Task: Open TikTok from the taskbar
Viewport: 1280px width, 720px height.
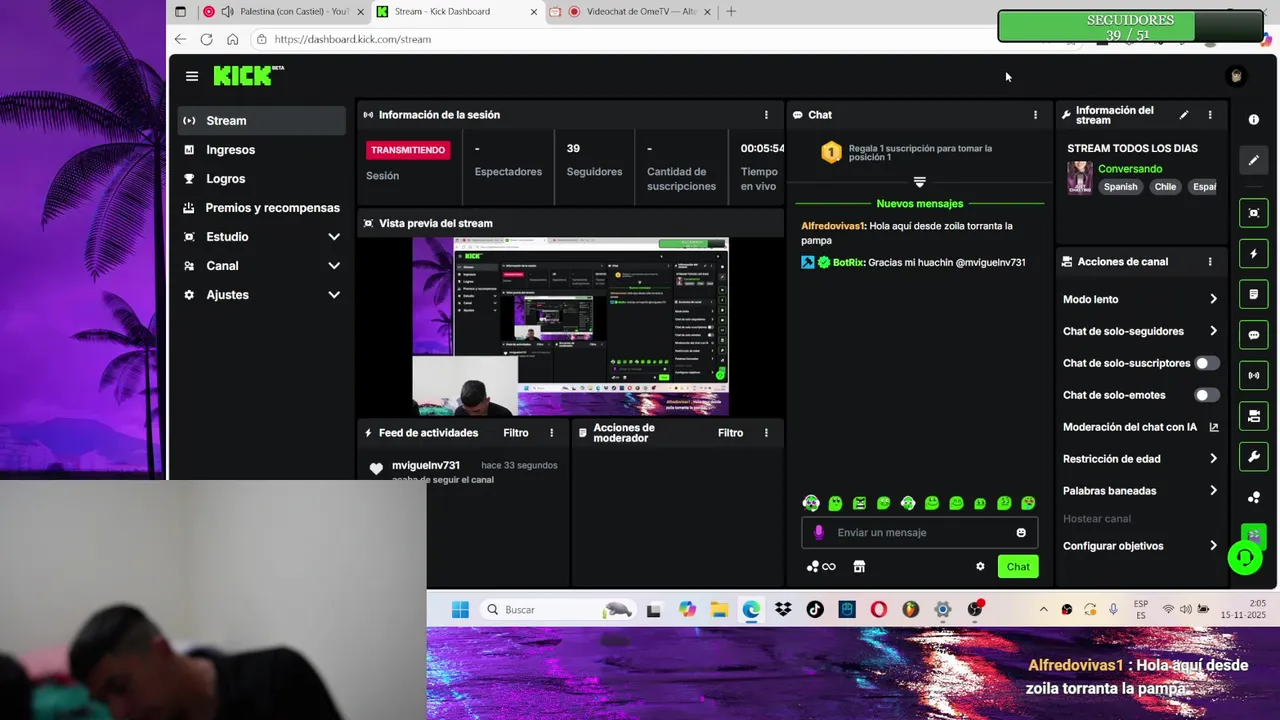Action: (x=815, y=610)
